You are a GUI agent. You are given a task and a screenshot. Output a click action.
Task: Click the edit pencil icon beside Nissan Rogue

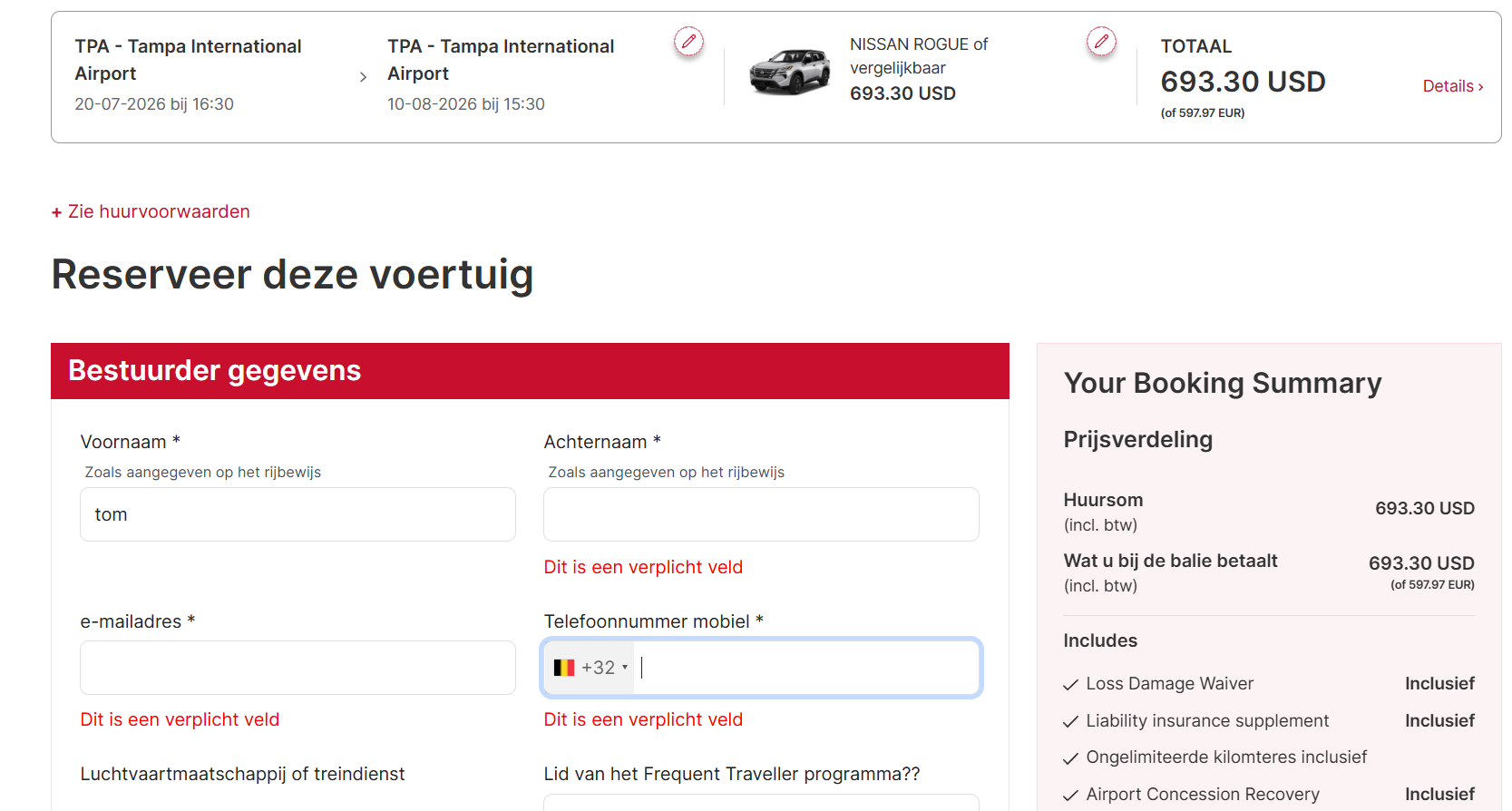1101,41
